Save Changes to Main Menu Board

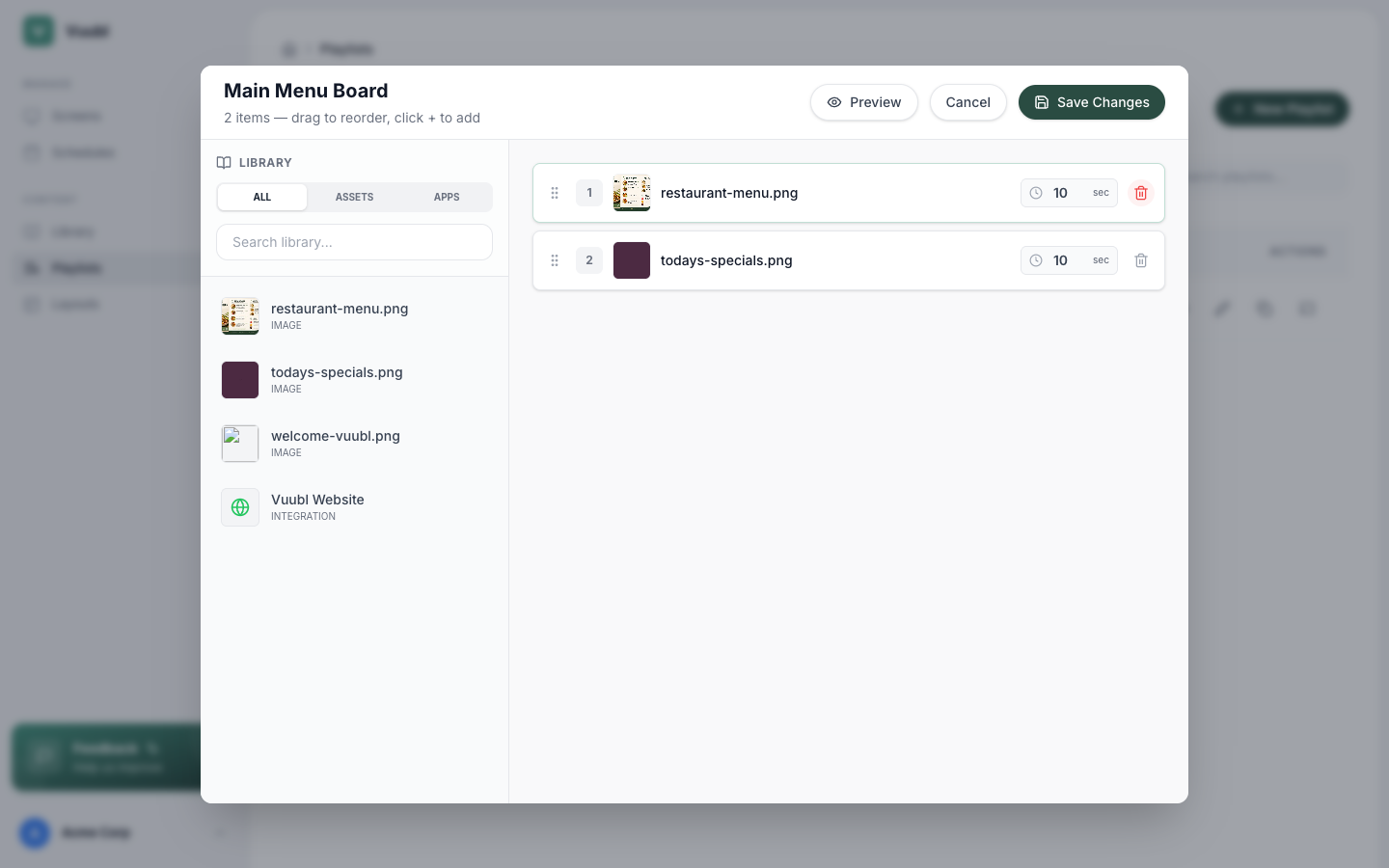pos(1092,102)
